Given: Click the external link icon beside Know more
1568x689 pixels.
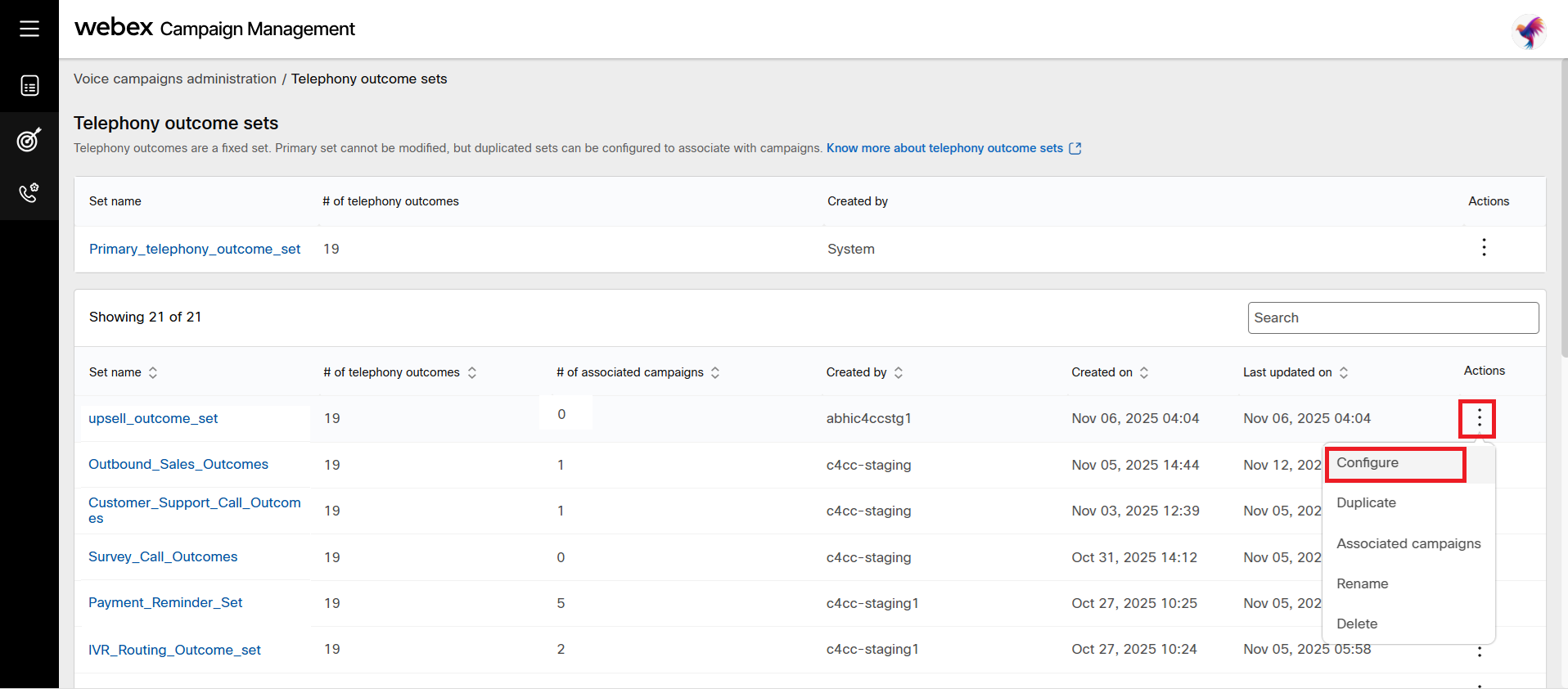Looking at the screenshot, I should click(1075, 148).
